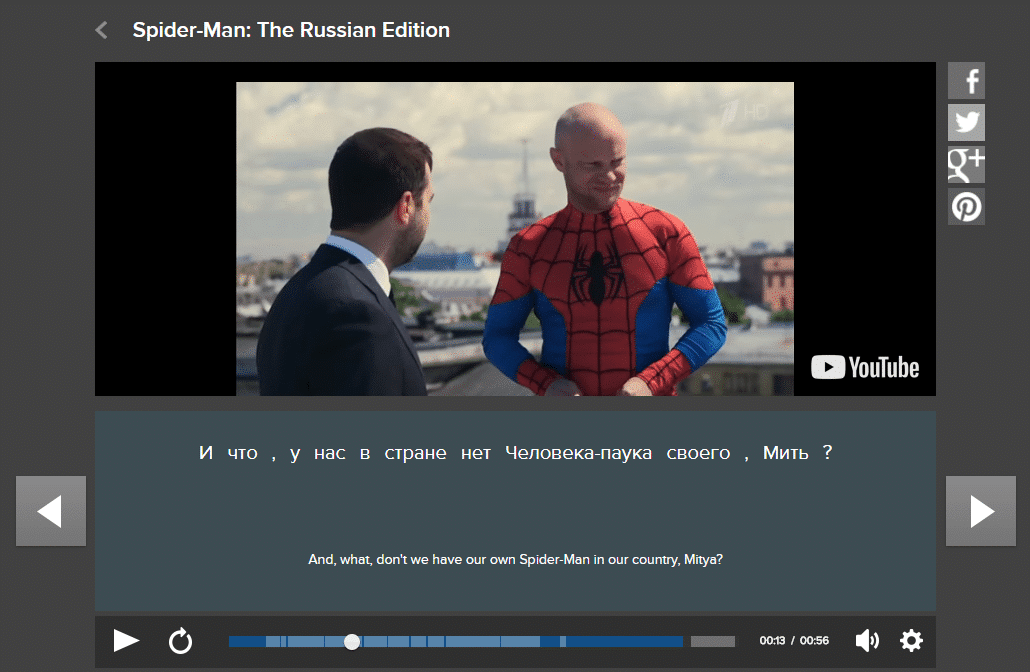Look up the word "своего" in the caption
The image size is (1030, 672).
pyautogui.click(x=698, y=453)
